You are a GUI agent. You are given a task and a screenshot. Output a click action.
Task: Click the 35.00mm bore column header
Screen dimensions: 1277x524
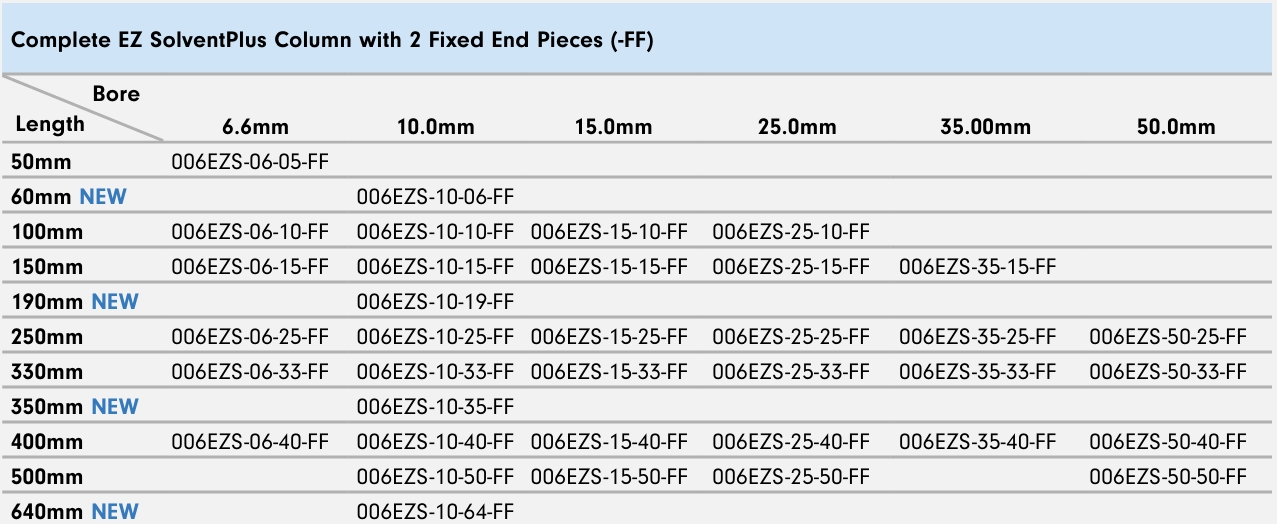[985, 127]
